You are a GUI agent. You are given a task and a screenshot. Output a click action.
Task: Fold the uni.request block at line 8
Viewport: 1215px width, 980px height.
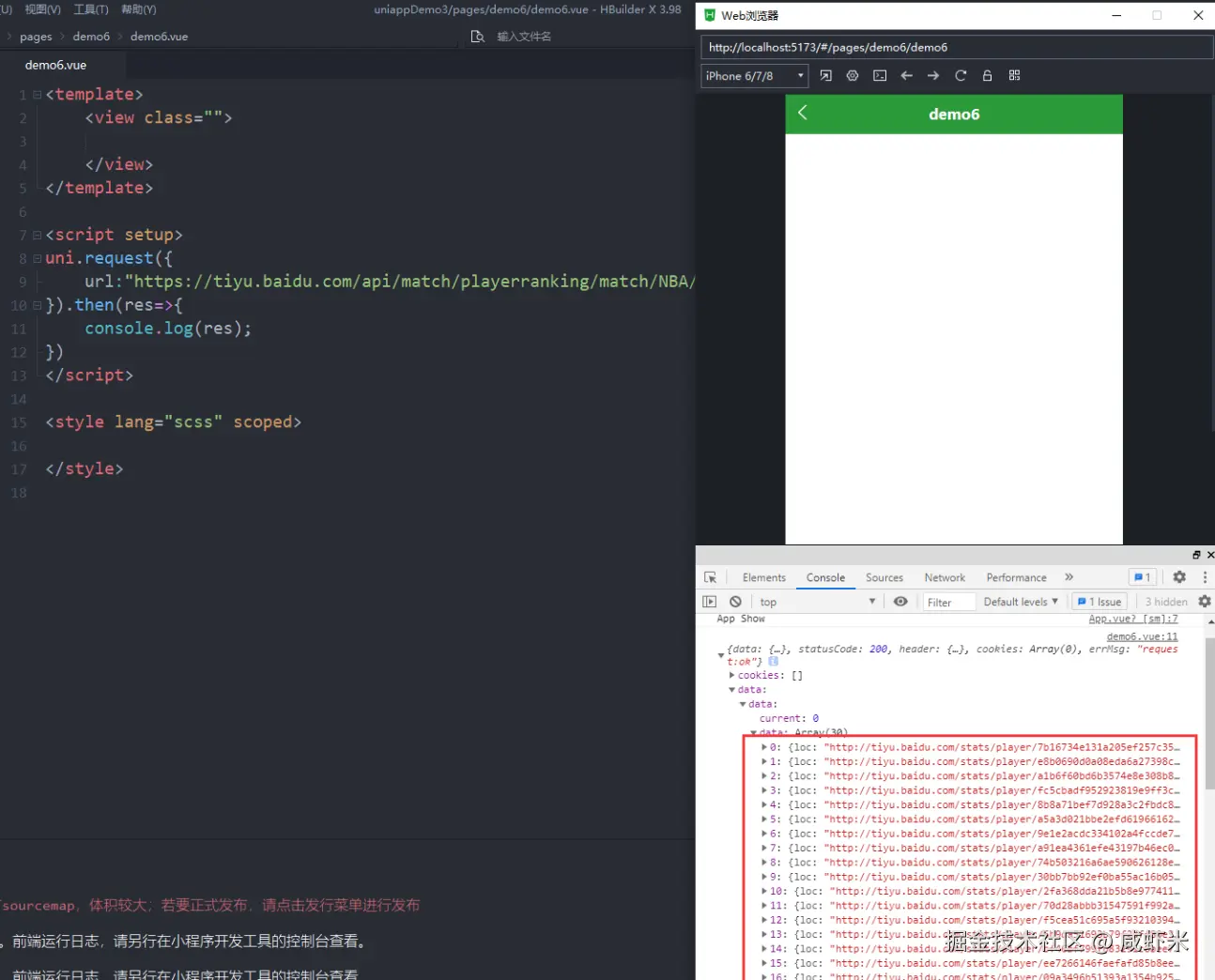37,258
